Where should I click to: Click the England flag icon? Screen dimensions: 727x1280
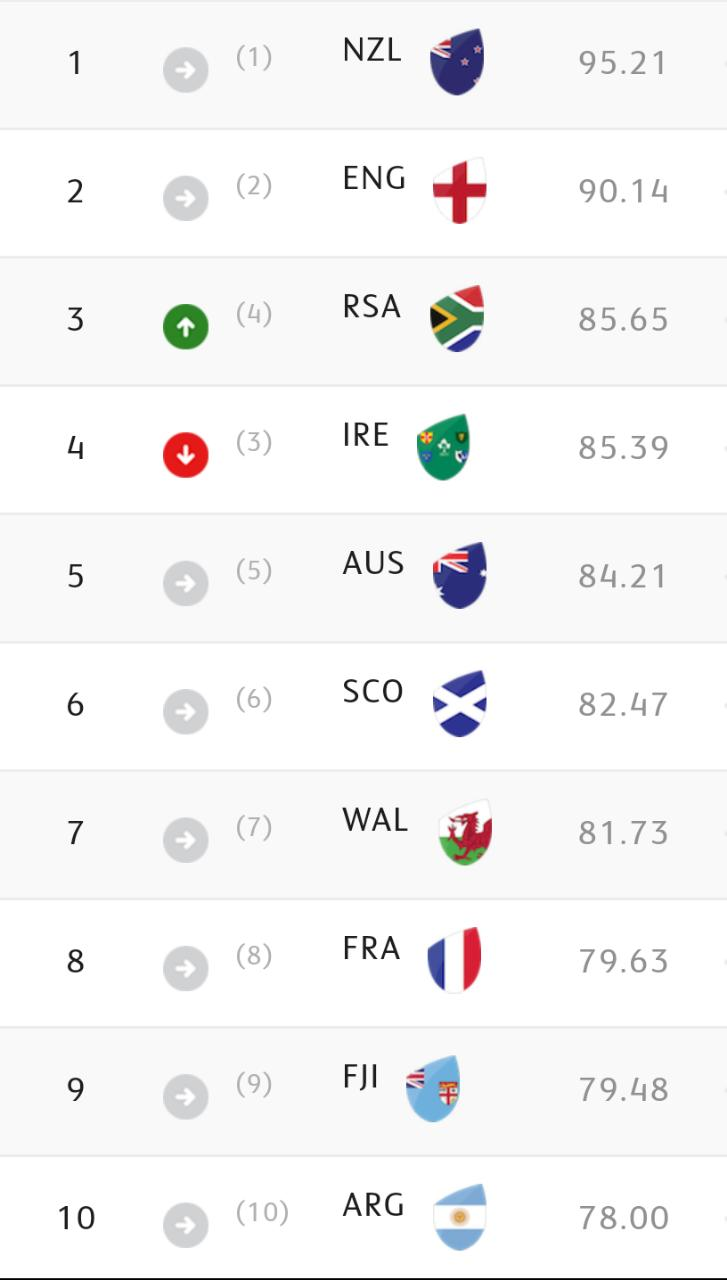pos(459,190)
